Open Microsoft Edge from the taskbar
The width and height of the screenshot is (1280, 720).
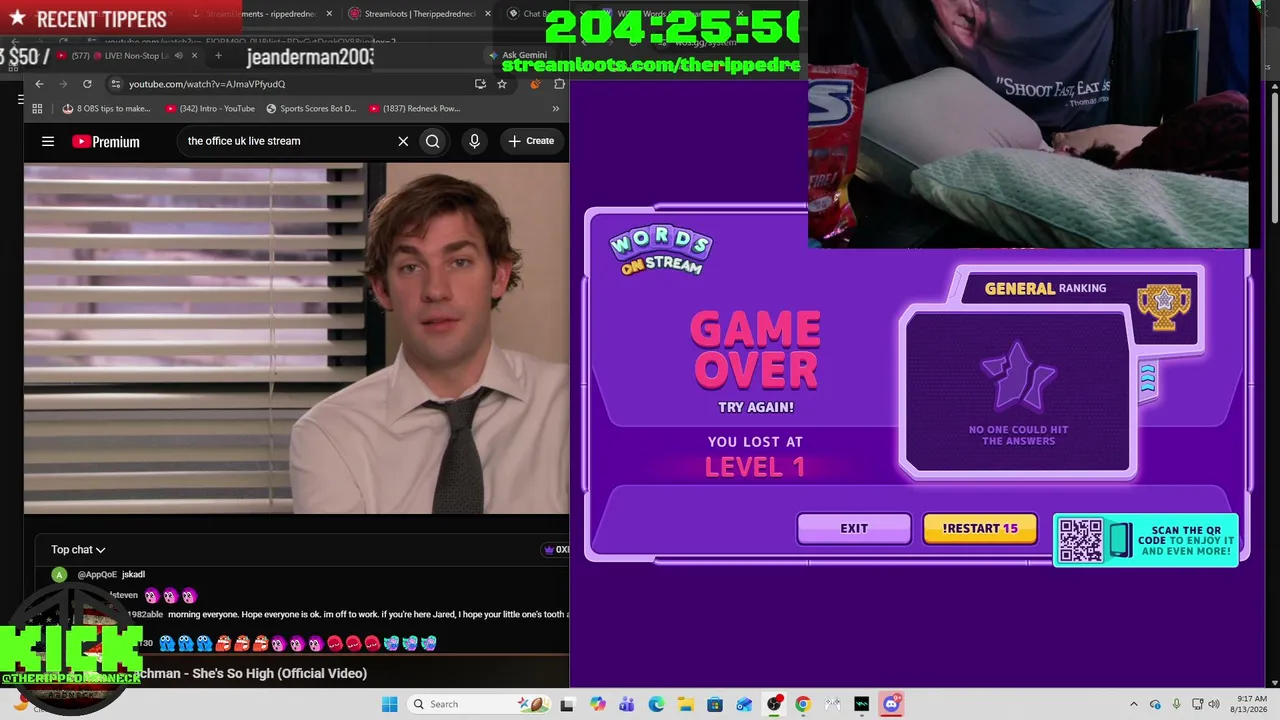[x=656, y=704]
